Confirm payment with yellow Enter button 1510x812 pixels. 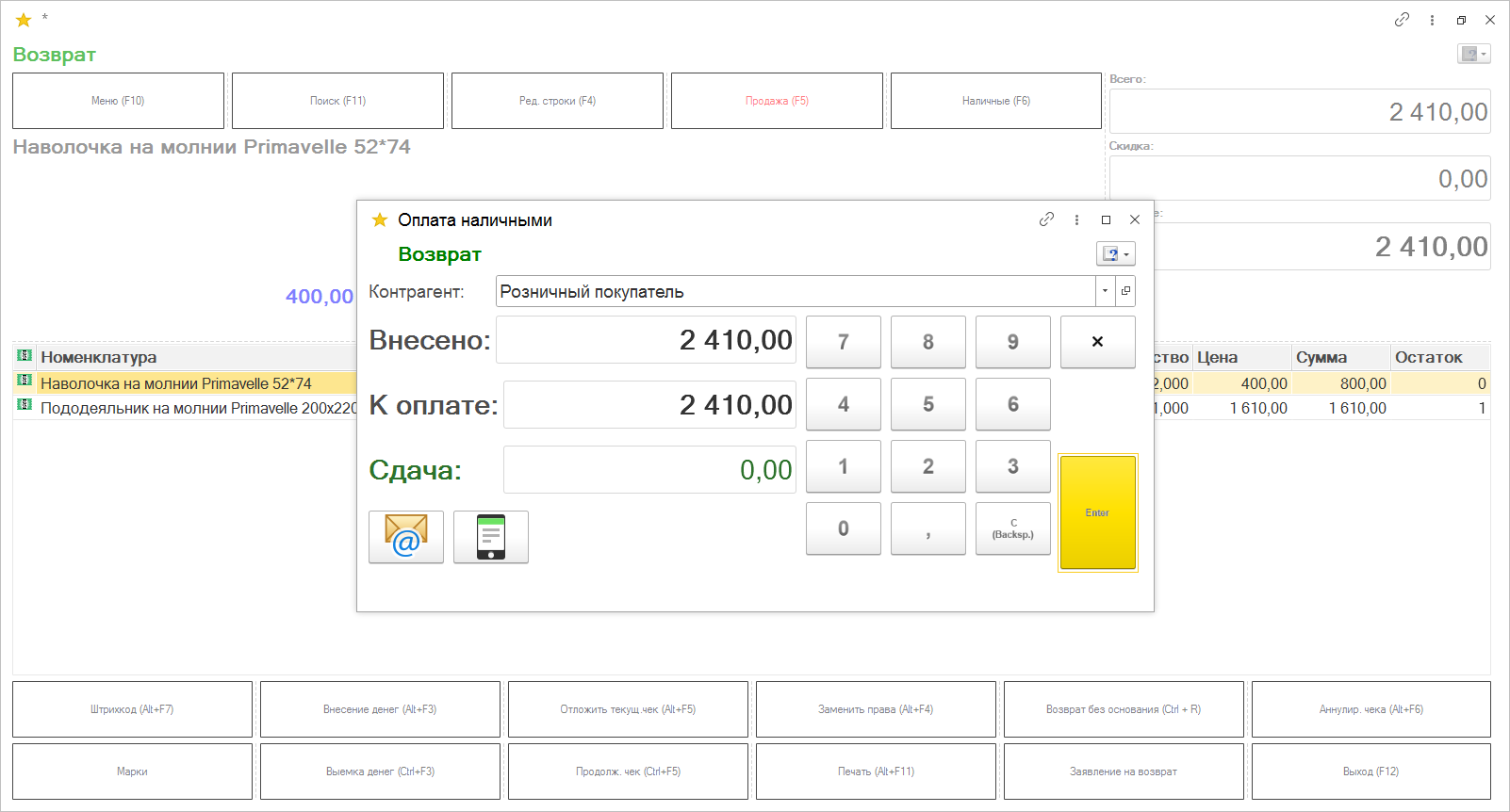click(x=1098, y=512)
